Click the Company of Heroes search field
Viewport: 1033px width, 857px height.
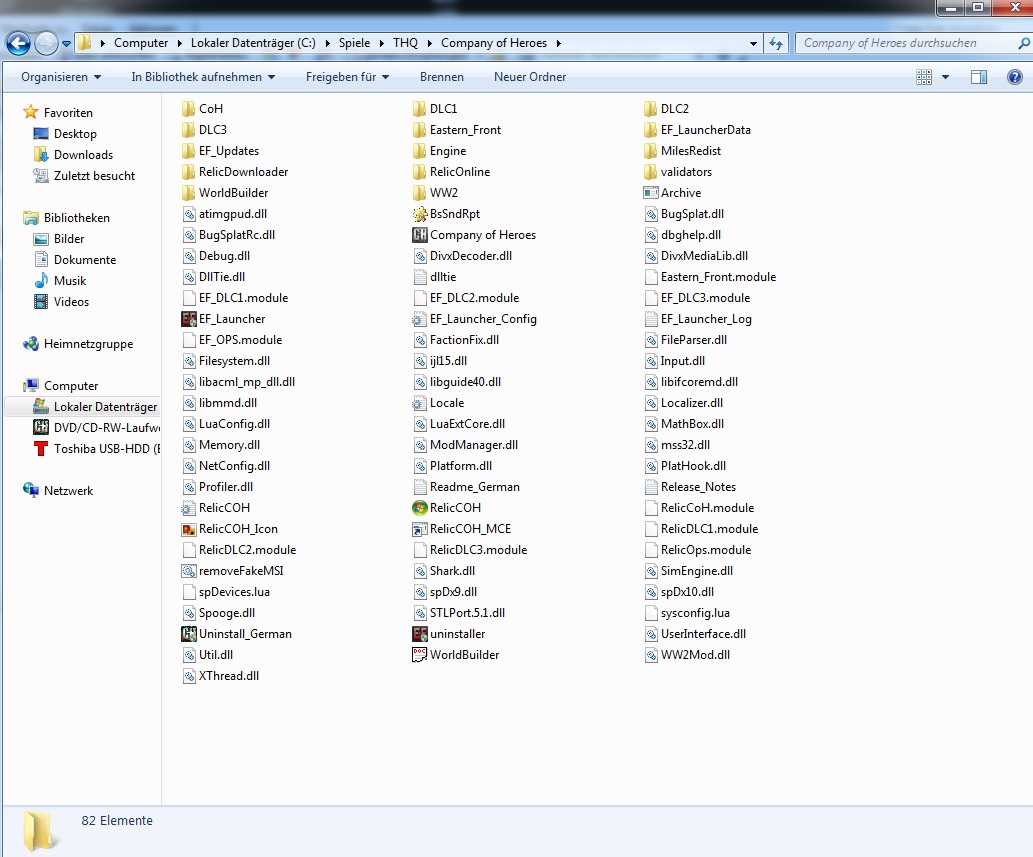click(906, 43)
